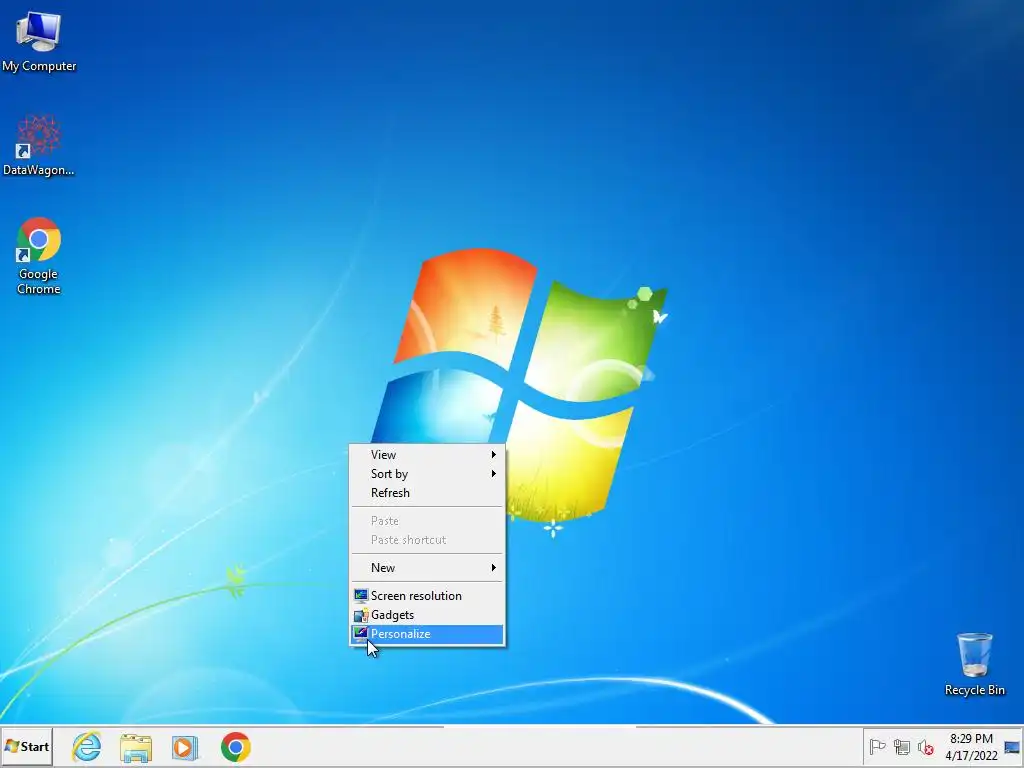Choose Personalize from the context menu

[427, 633]
